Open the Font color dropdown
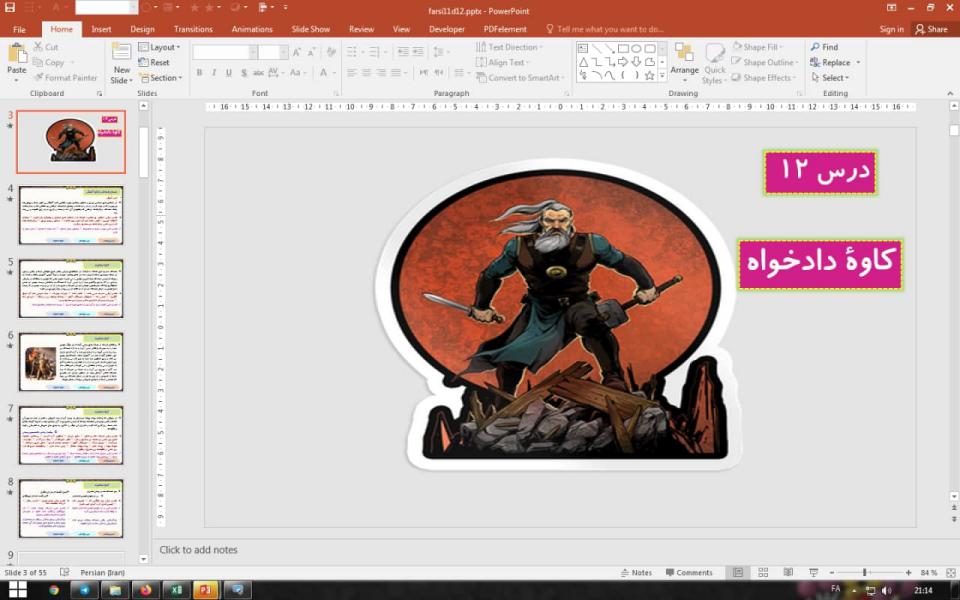 [x=335, y=73]
